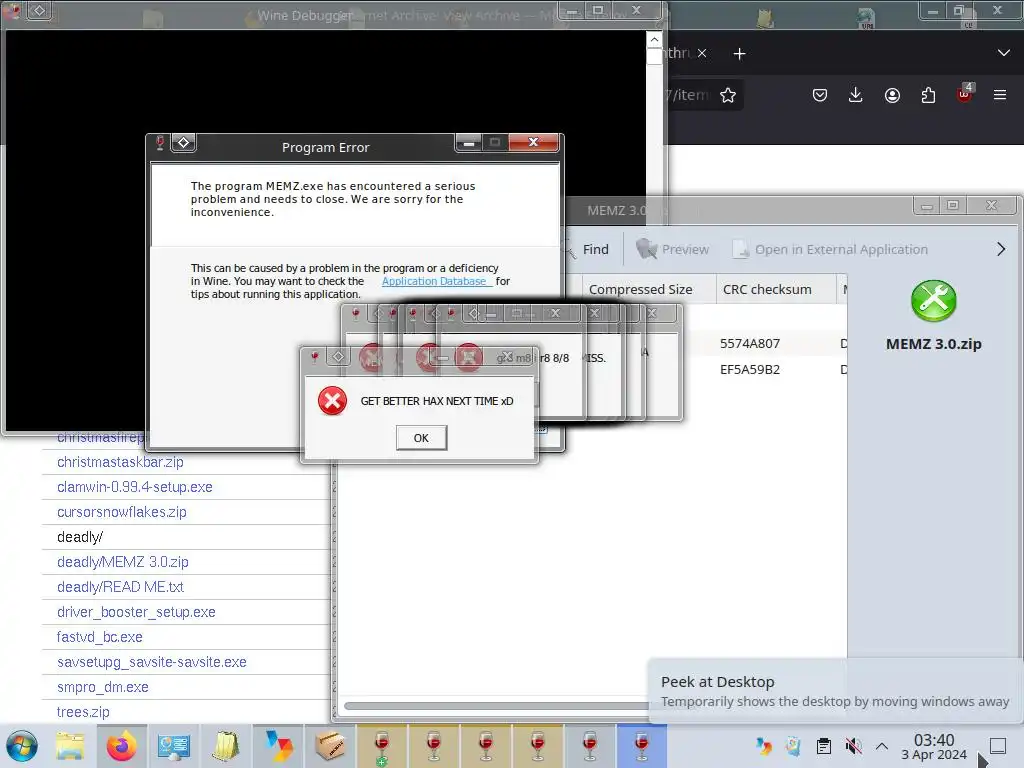
Task: Show hidden tray icons with the caret
Action: point(882,746)
